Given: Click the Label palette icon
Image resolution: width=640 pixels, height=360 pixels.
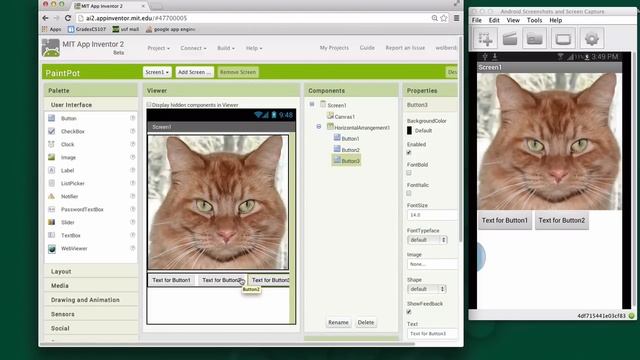Looking at the screenshot, I should click(51, 170).
